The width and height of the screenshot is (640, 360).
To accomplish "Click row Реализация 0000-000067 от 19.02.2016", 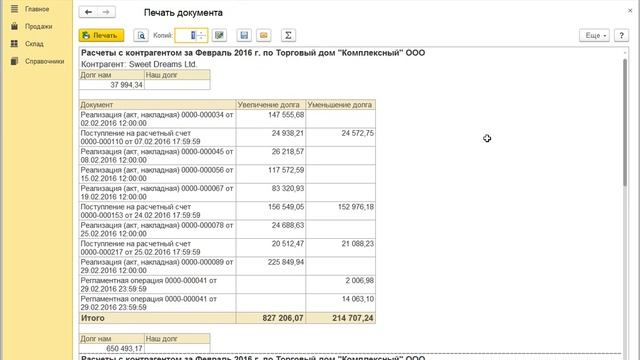I will click(x=158, y=192).
